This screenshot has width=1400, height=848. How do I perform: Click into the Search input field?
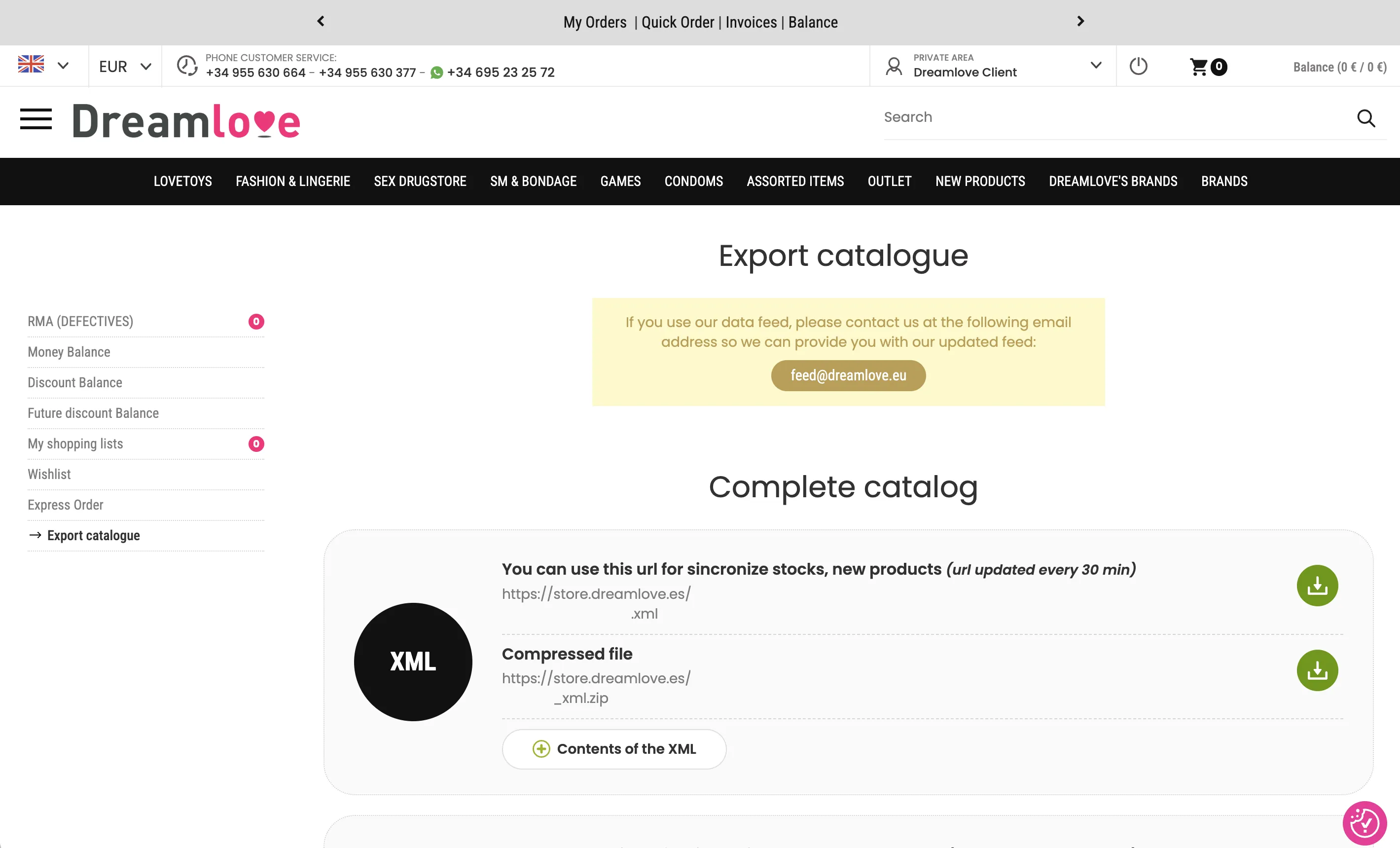(1116, 117)
